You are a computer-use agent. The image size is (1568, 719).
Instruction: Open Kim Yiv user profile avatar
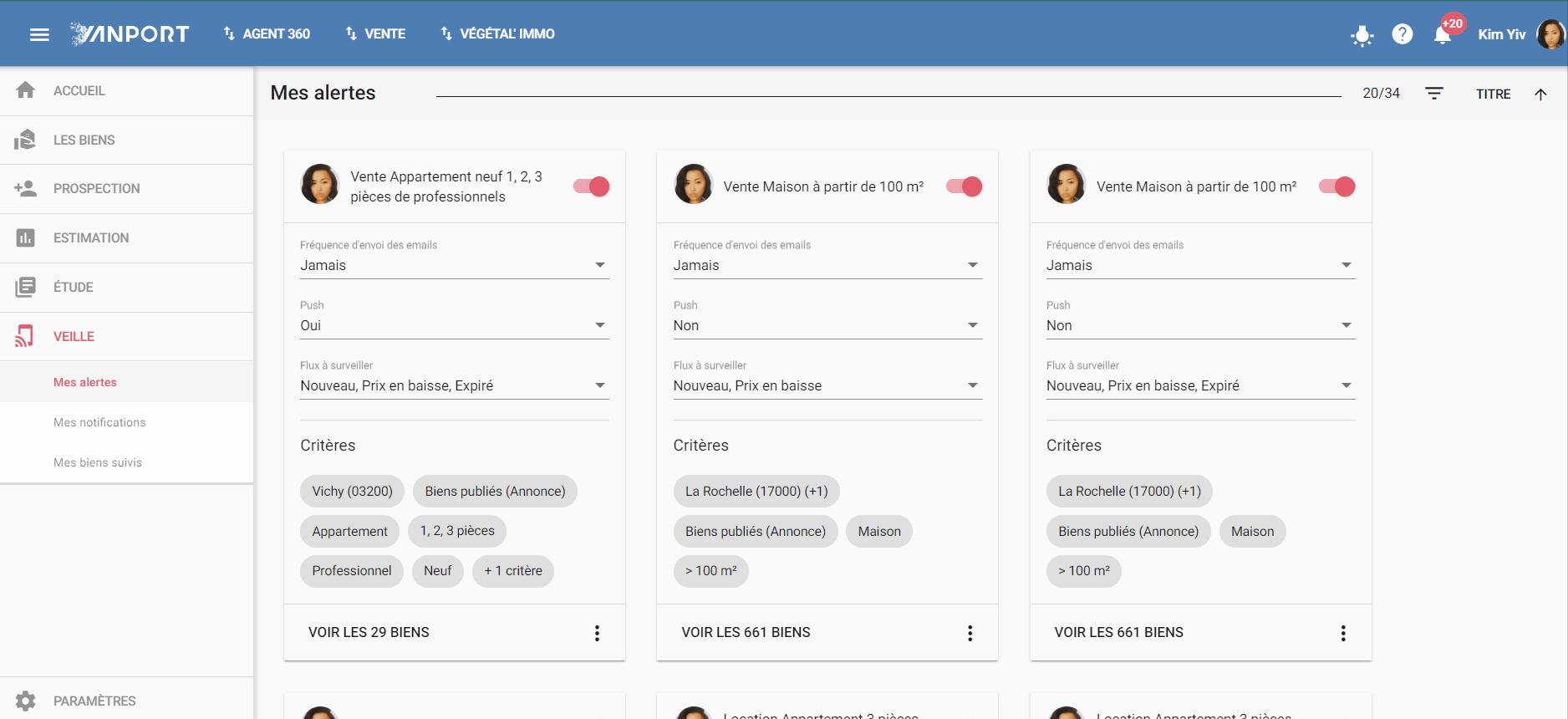click(1550, 34)
